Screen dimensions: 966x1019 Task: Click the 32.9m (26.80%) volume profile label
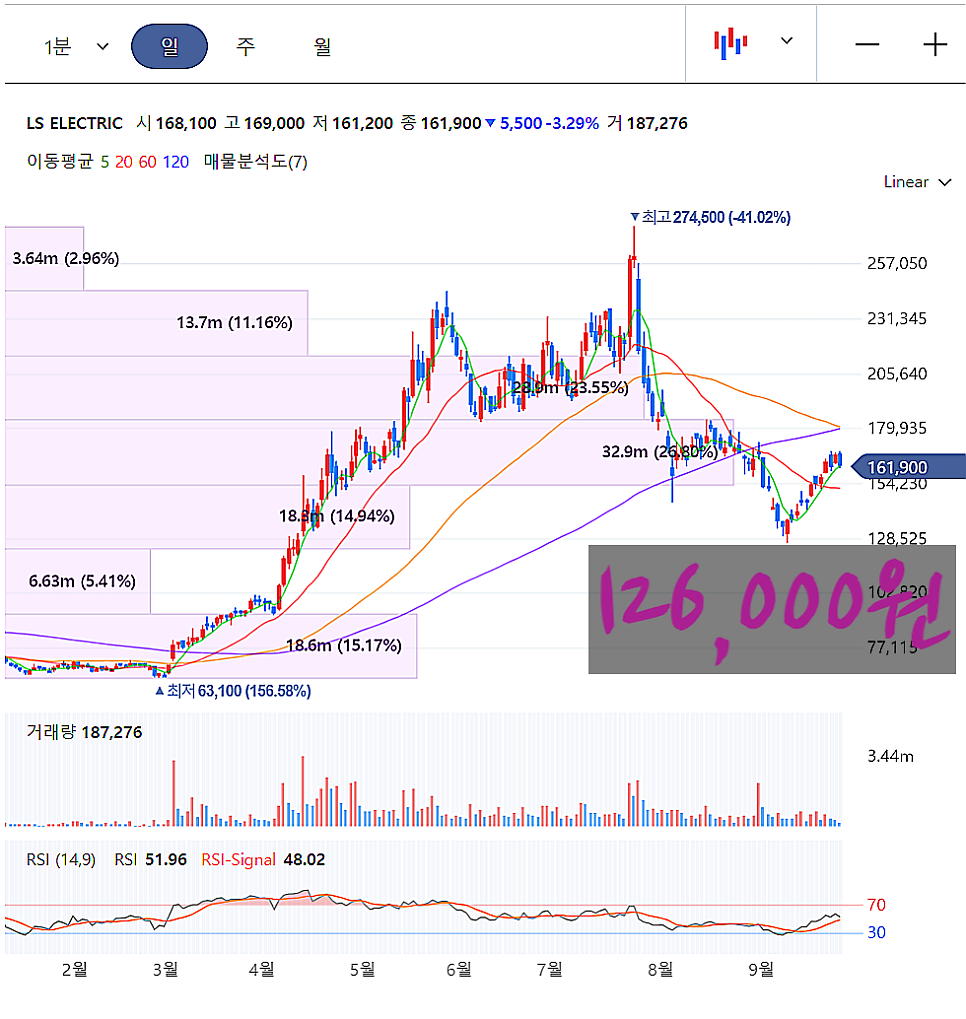(x=660, y=452)
